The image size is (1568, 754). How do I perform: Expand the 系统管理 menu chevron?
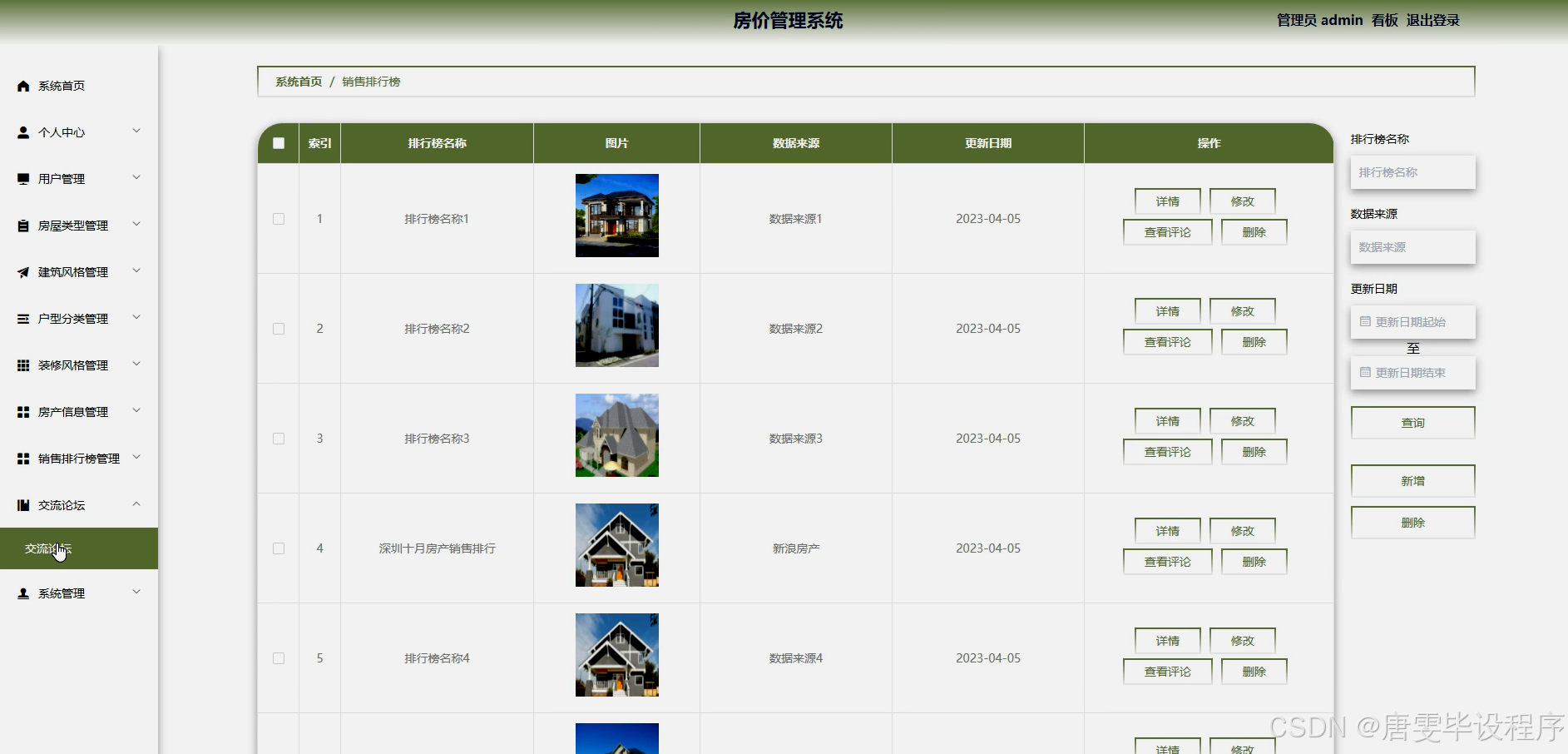point(136,592)
